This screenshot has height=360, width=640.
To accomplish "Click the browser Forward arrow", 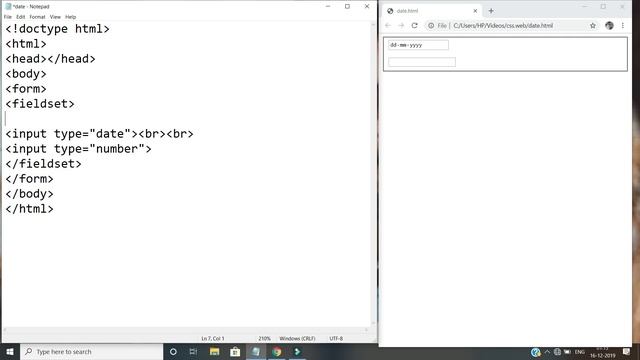I will click(401, 25).
